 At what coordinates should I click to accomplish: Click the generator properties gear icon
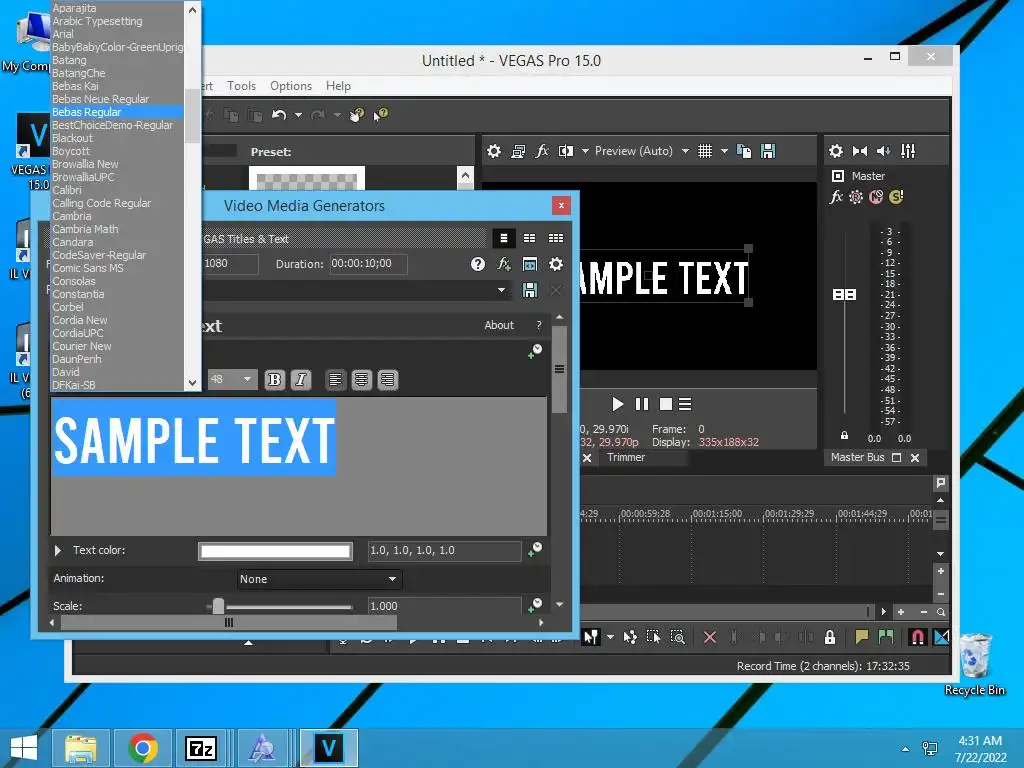pyautogui.click(x=556, y=264)
